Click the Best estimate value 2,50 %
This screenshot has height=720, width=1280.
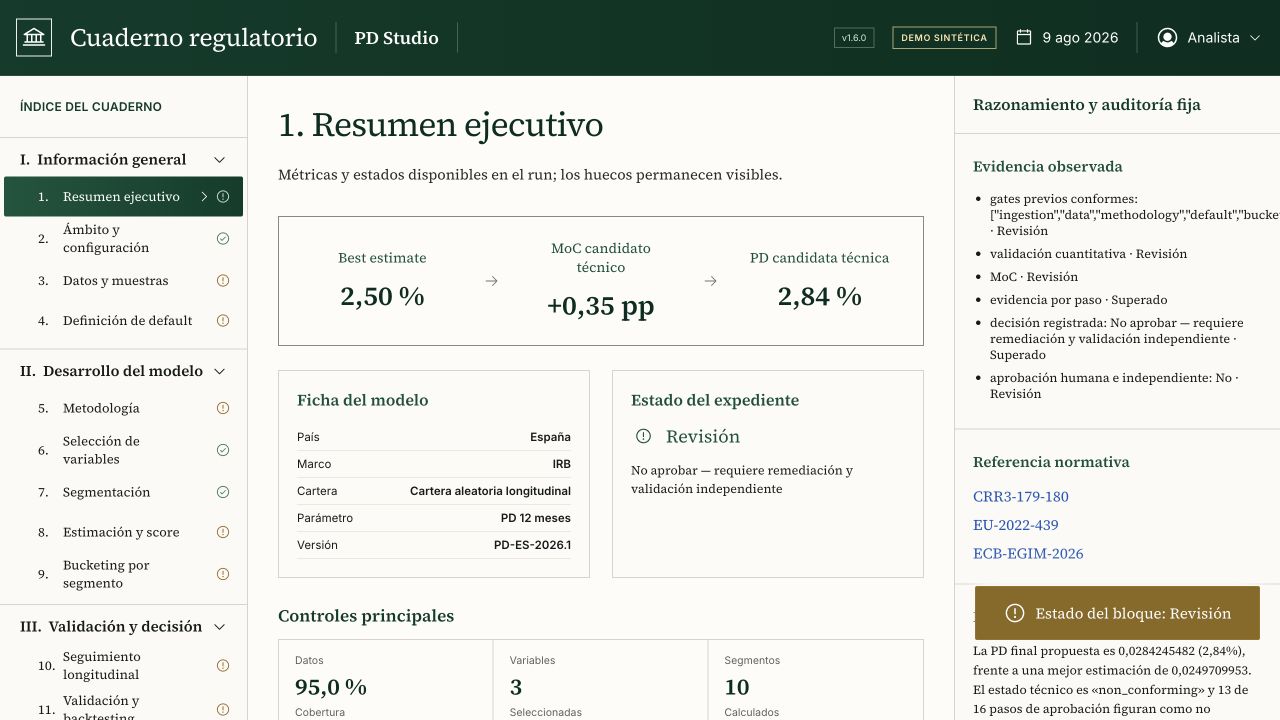click(x=382, y=296)
